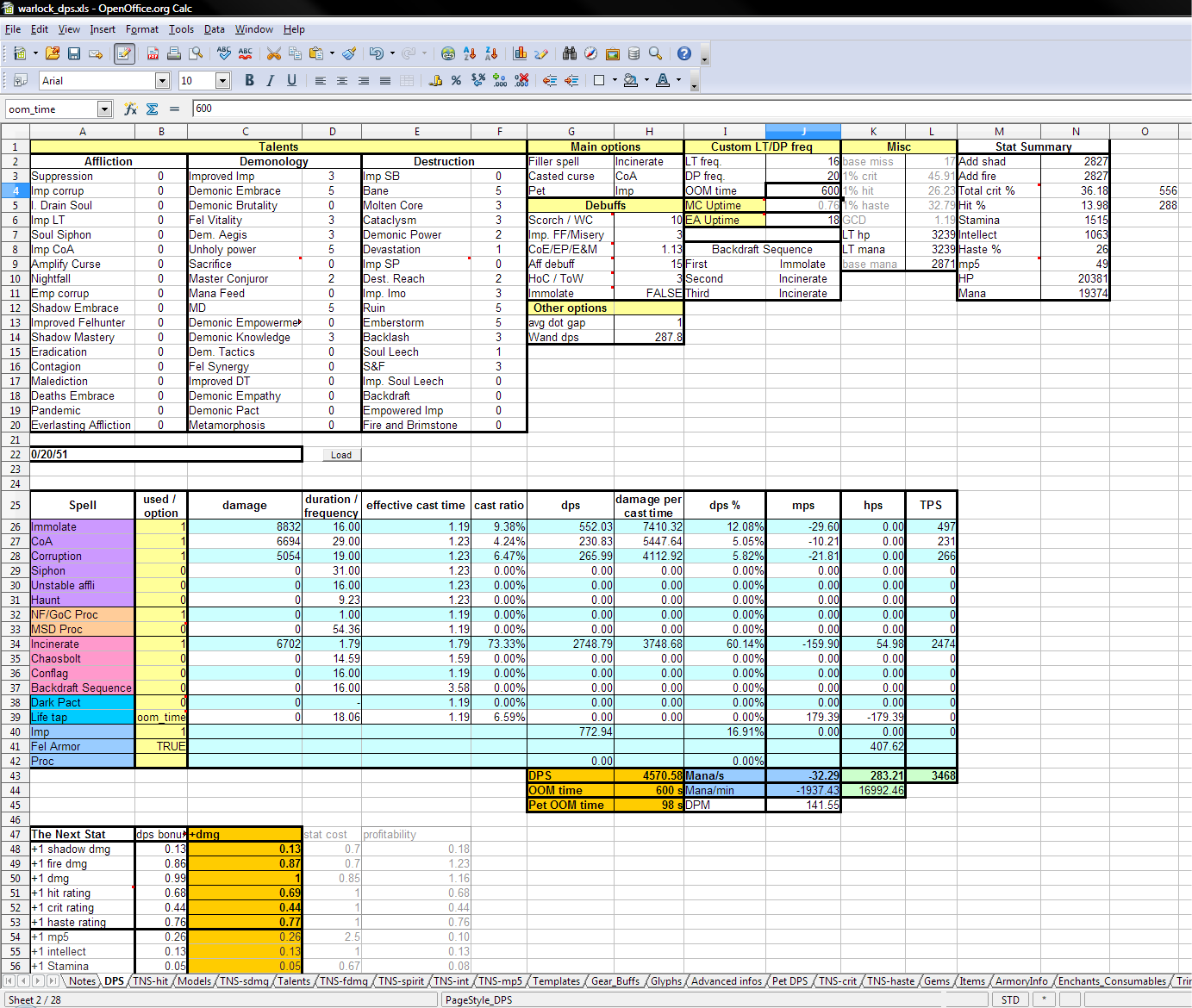Click the Font Color swatch button

click(662, 81)
